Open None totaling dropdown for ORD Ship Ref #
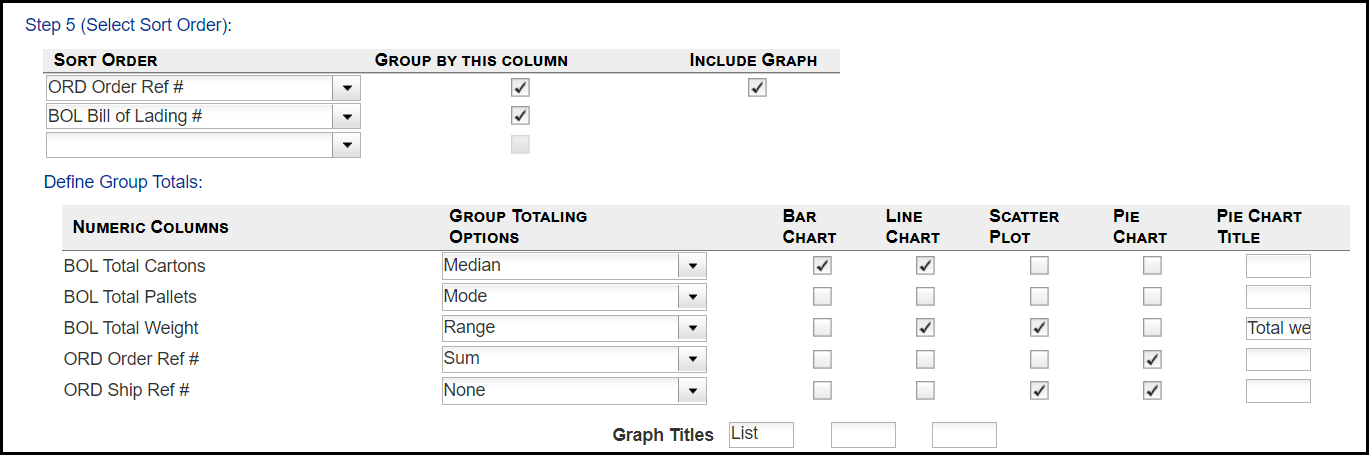This screenshot has width=1369, height=455. [x=692, y=390]
